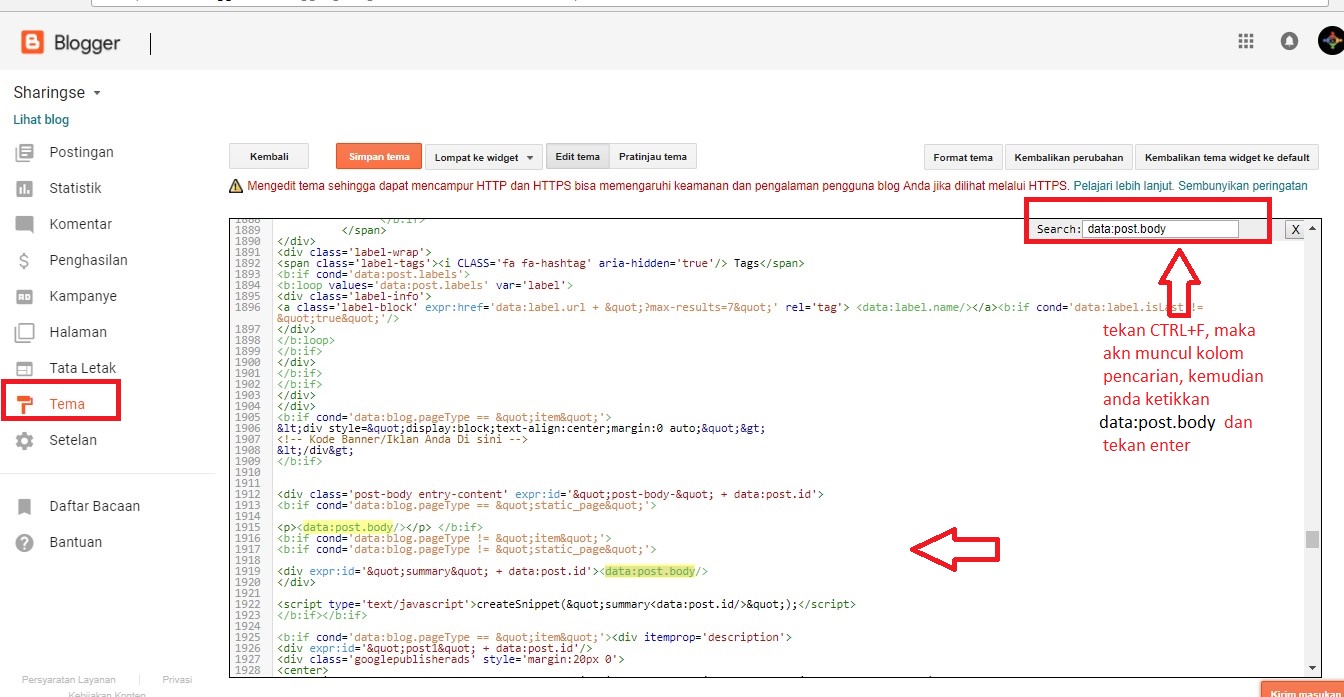Click the Bantuan question mark icon

[x=25, y=543]
